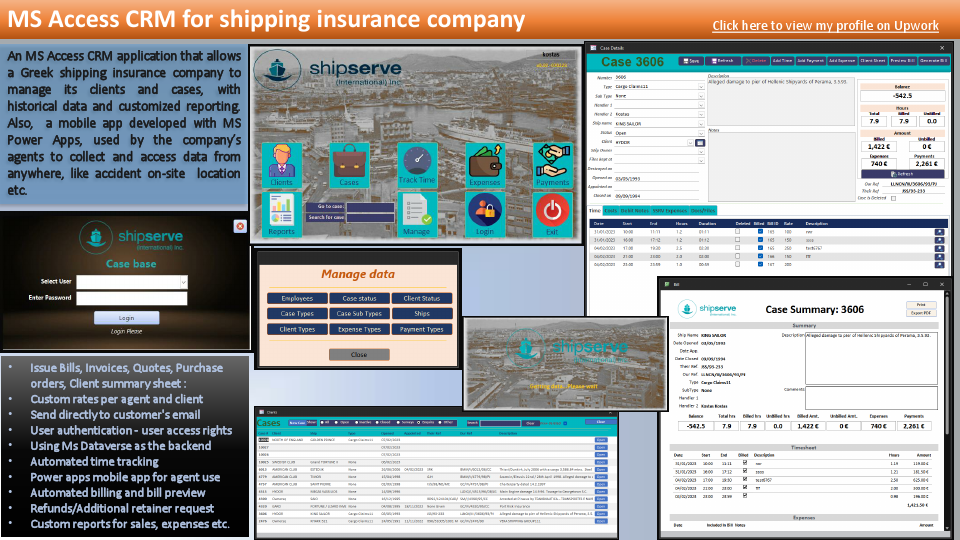Close the login dialog with red X
Image resolution: width=960 pixels, height=540 pixels.
[240, 227]
